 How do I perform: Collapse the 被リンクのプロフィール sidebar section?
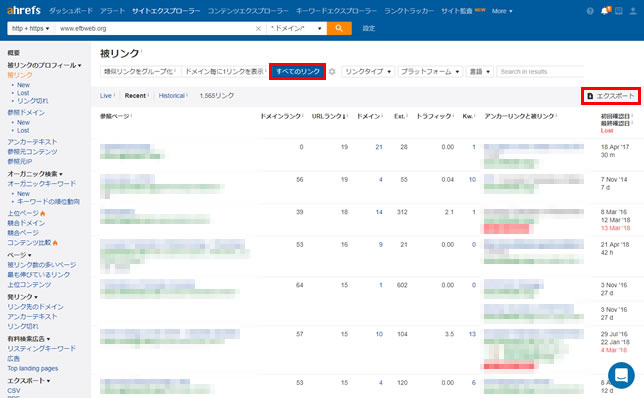[x=44, y=65]
